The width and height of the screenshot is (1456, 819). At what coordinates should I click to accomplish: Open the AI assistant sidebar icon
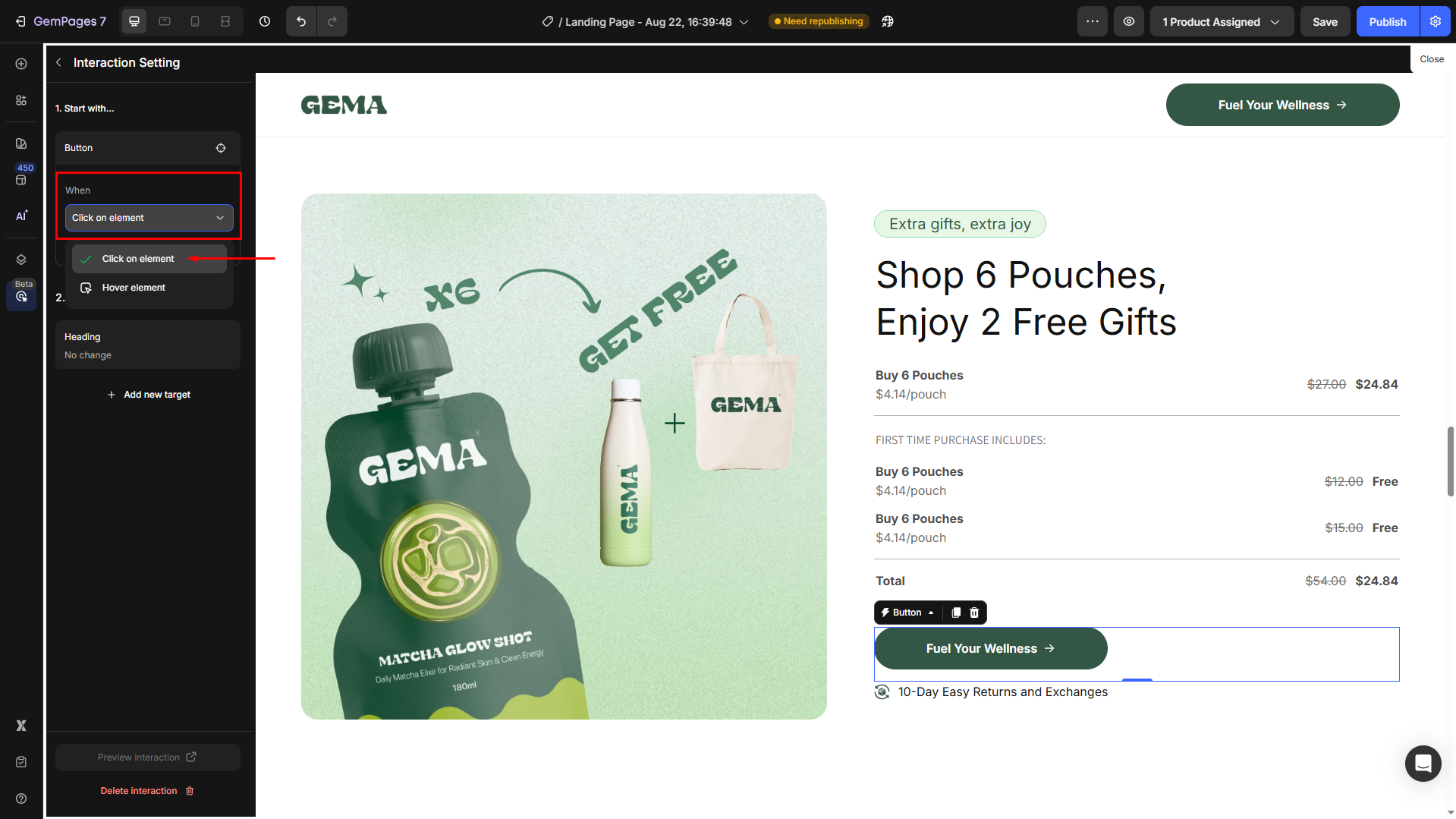tap(21, 216)
